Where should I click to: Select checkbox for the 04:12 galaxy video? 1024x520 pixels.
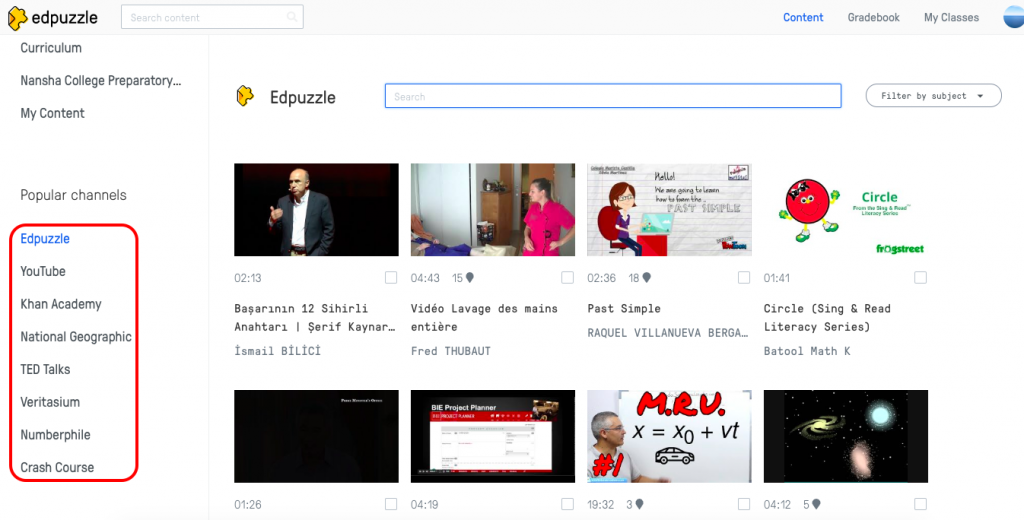tap(920, 504)
